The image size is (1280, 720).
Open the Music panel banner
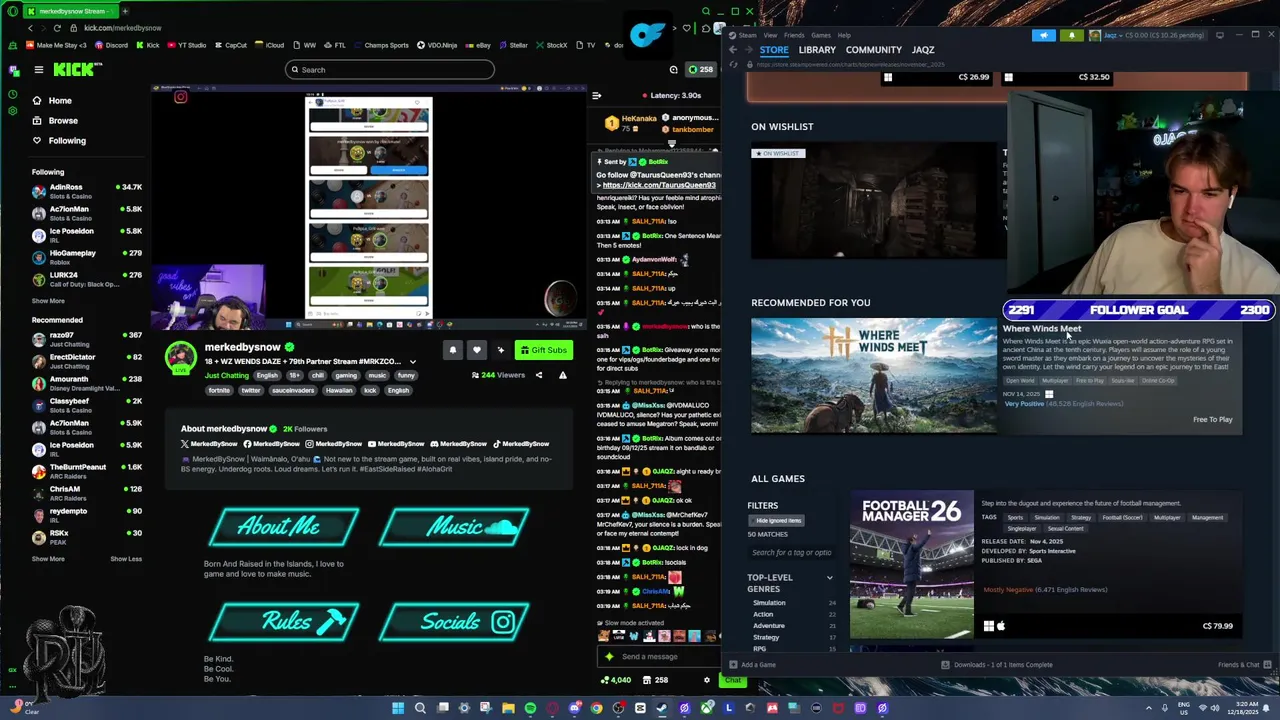[x=455, y=527]
